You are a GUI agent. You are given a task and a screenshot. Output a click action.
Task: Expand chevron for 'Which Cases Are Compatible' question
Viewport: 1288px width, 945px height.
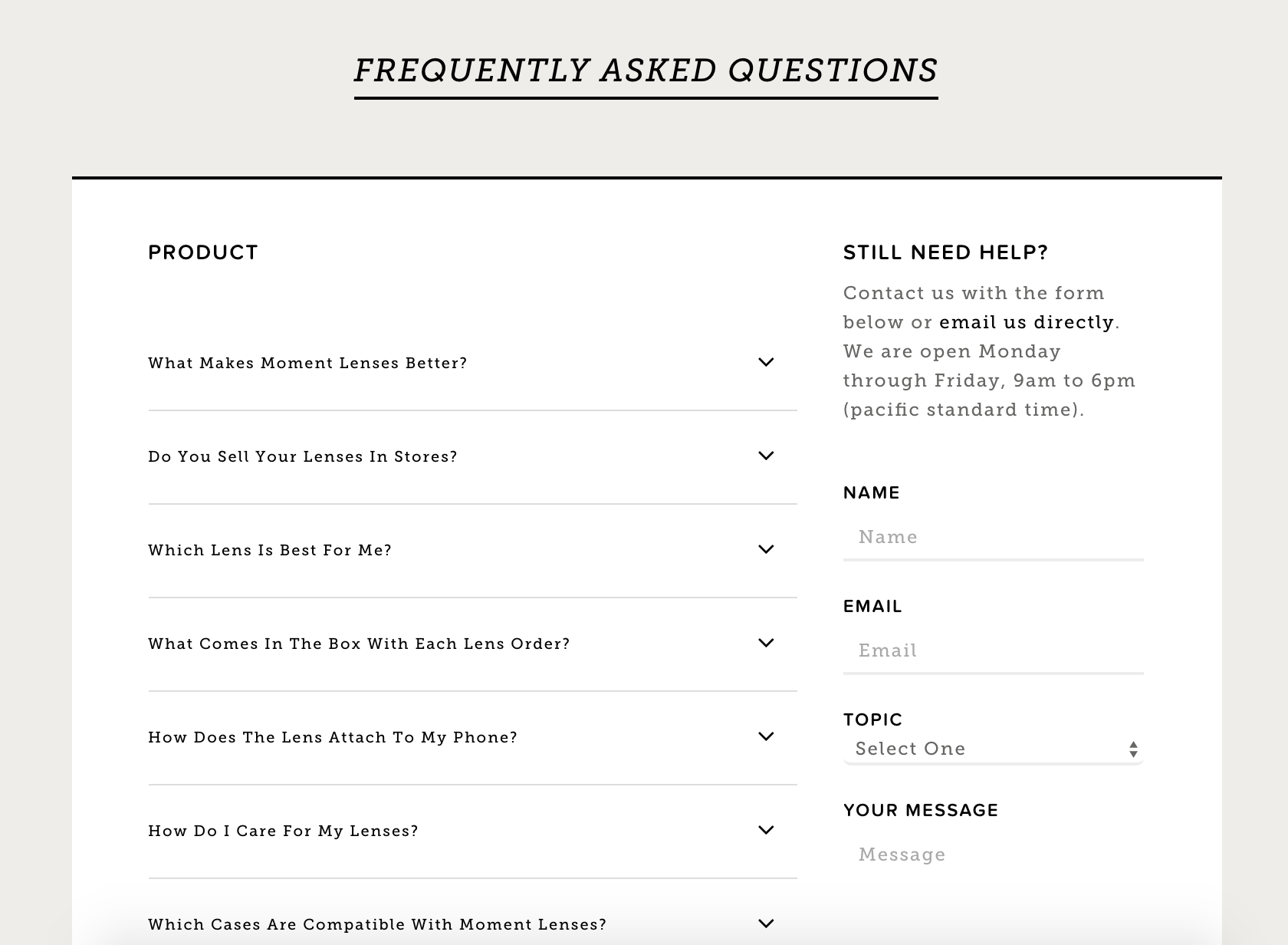click(x=766, y=924)
